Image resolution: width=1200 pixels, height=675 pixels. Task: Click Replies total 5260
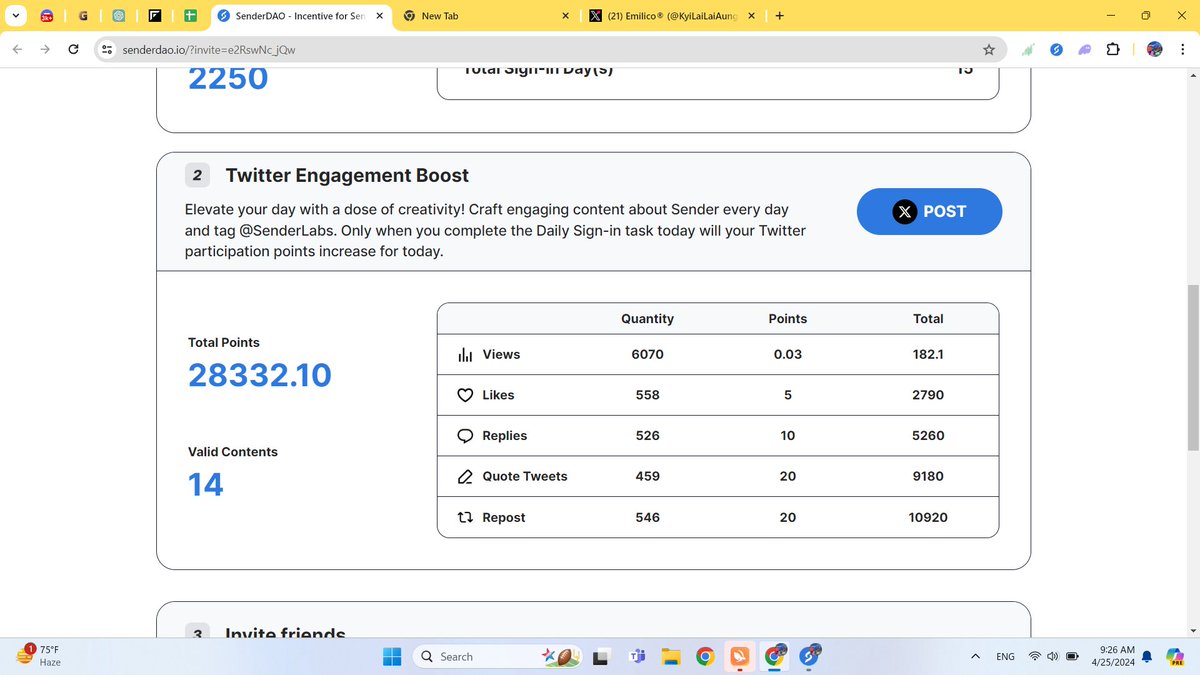point(928,436)
